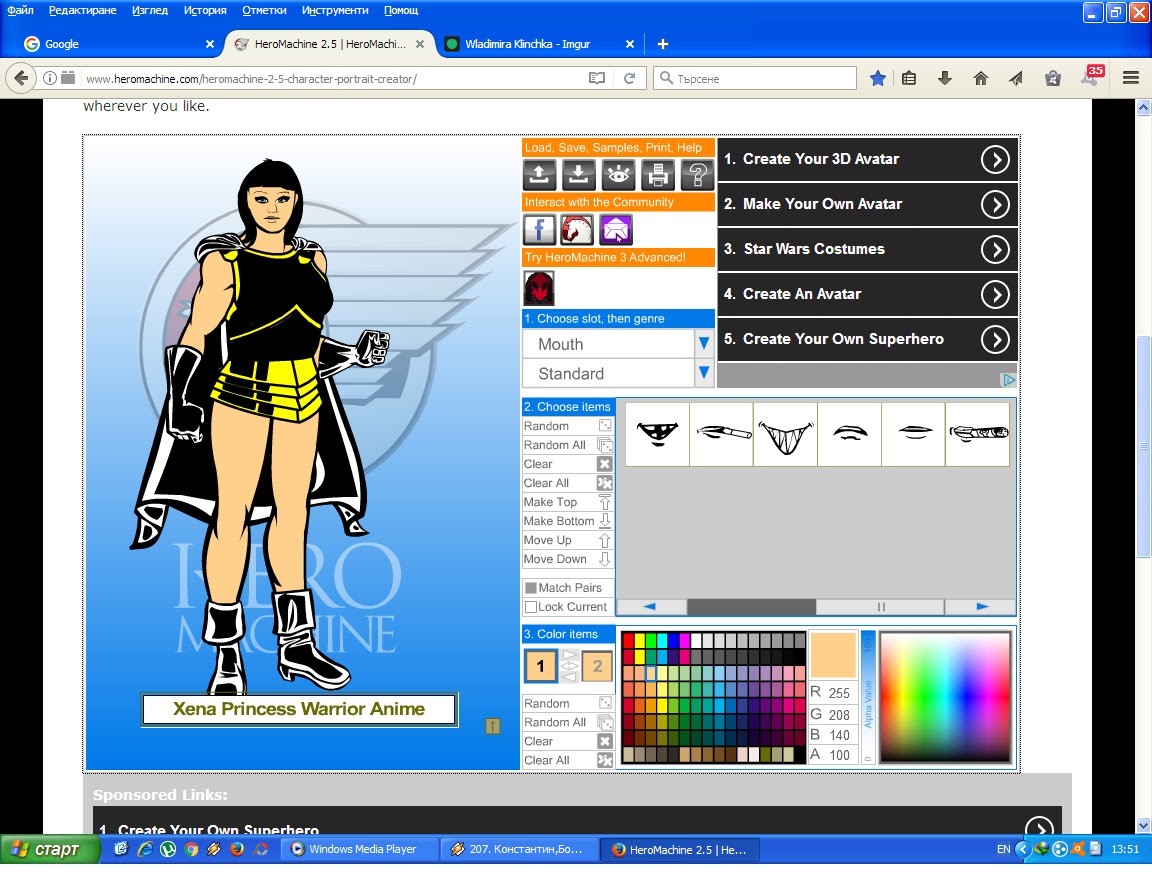1152x885 pixels.
Task: Go to the Firefox home page icon
Action: click(x=981, y=79)
